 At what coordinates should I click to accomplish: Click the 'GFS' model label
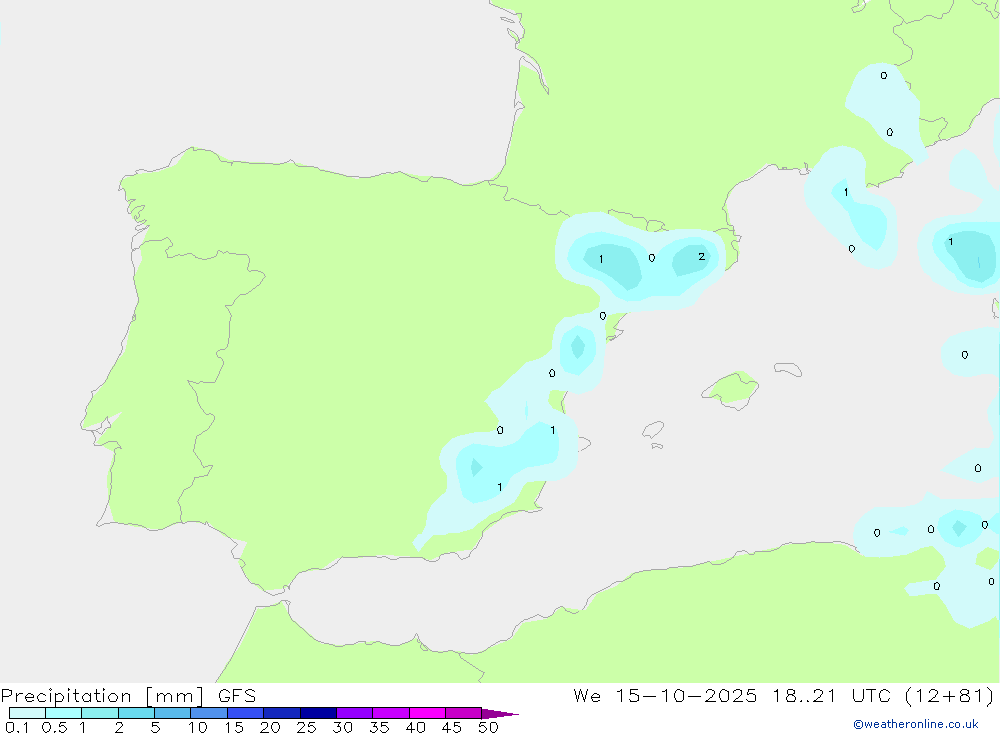(x=237, y=696)
